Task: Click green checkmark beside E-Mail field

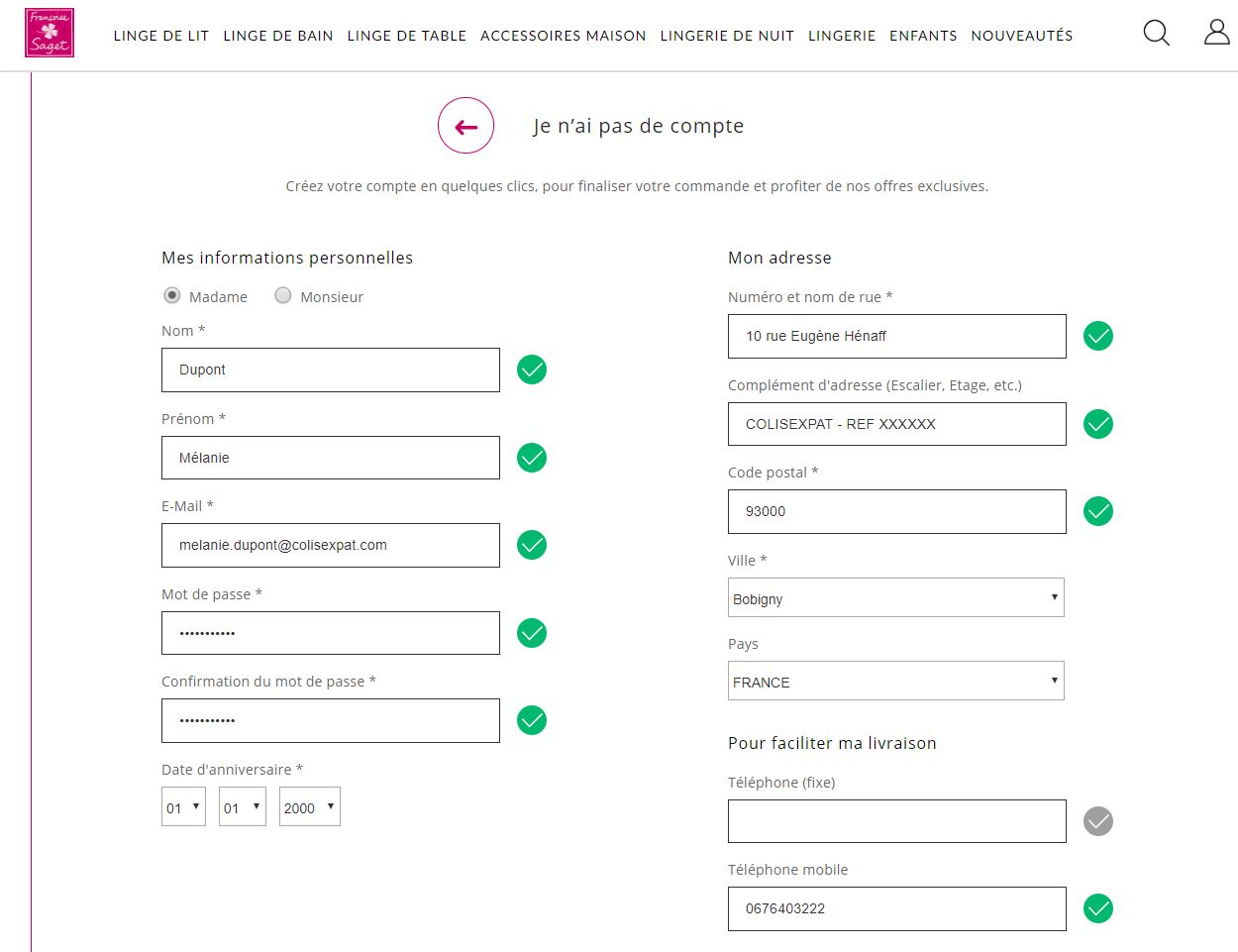Action: pos(532,545)
